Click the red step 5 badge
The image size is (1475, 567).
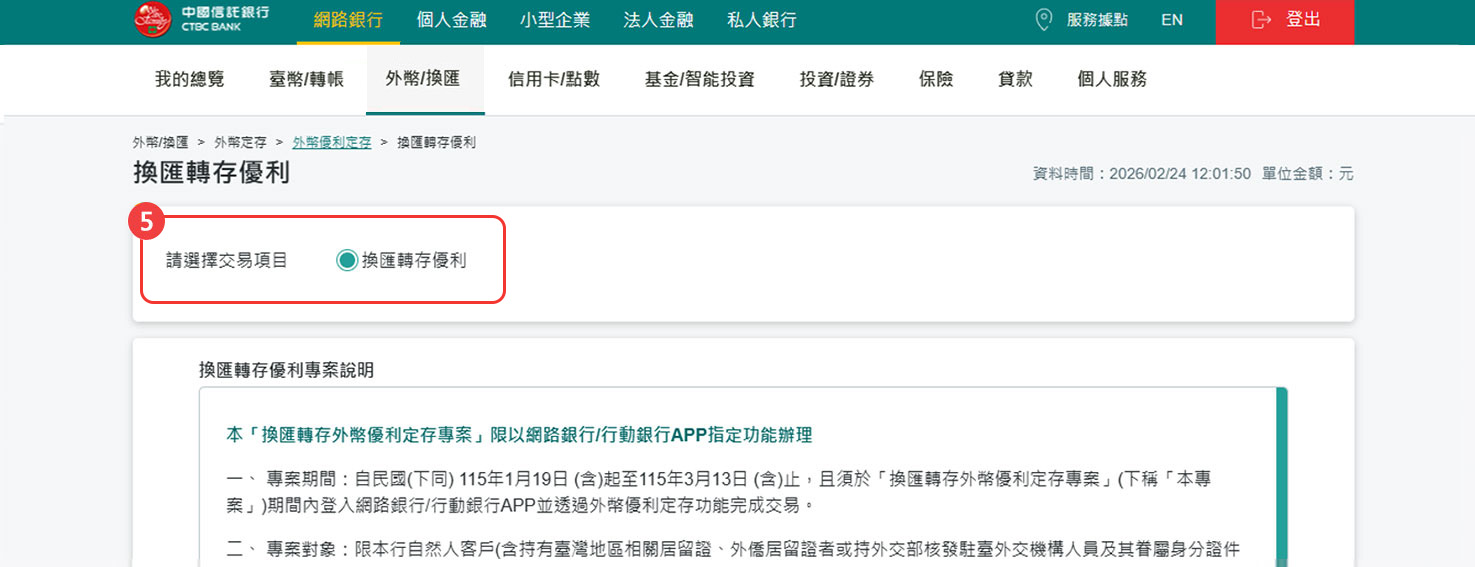click(x=146, y=222)
